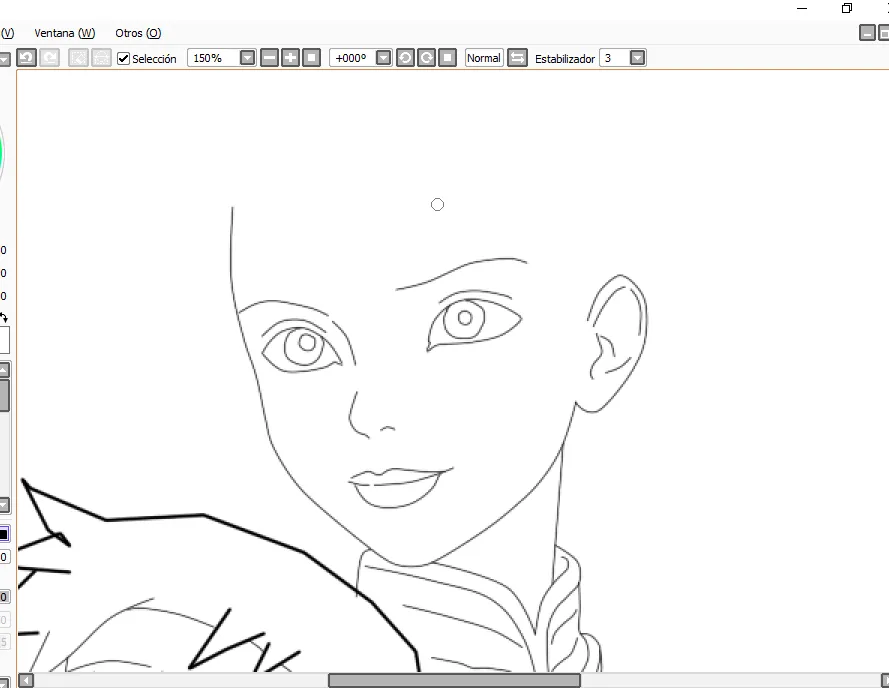Click the Estabilizador value 3 field

(x=615, y=58)
